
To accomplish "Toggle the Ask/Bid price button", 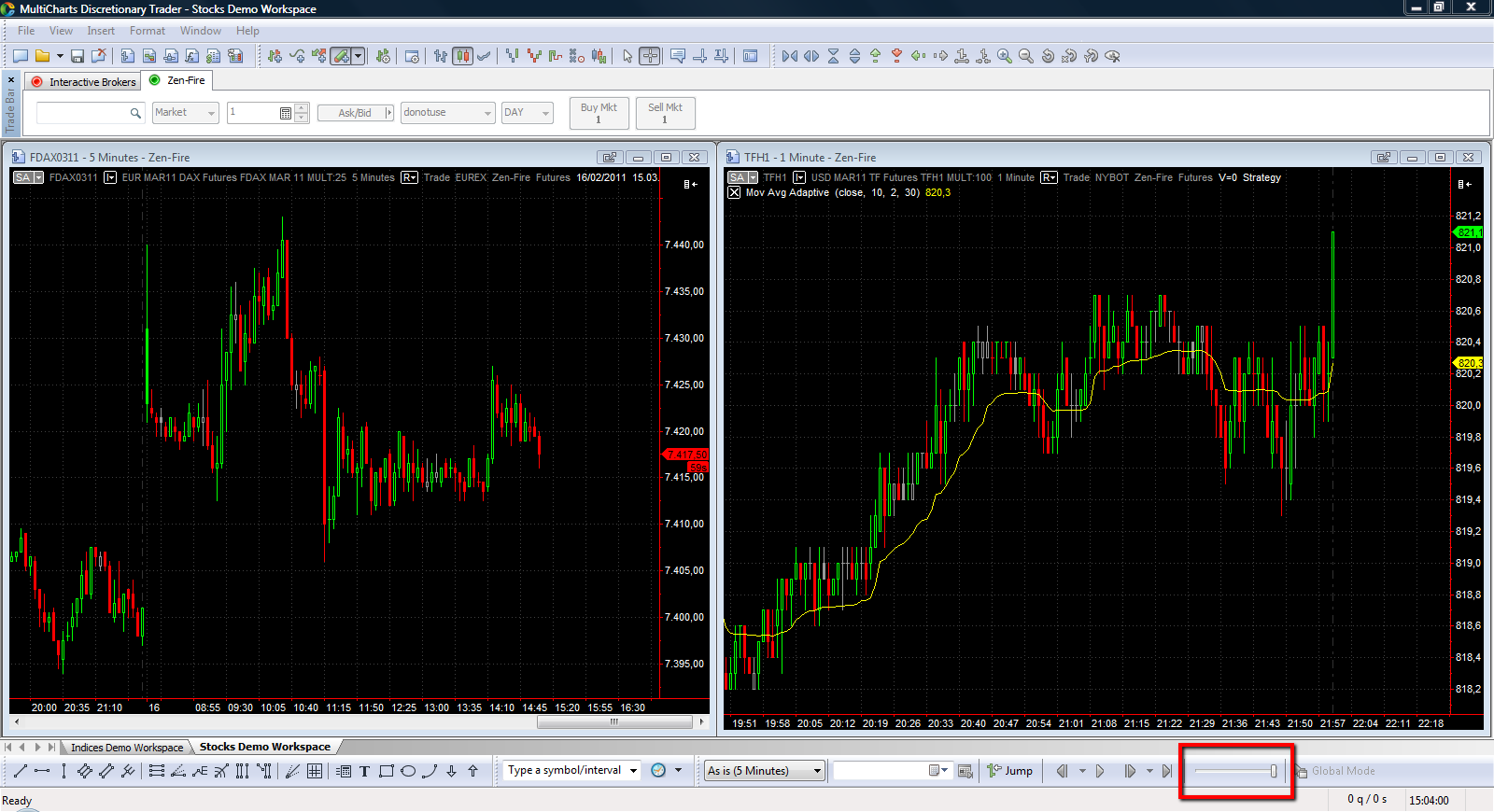I will 355,113.
